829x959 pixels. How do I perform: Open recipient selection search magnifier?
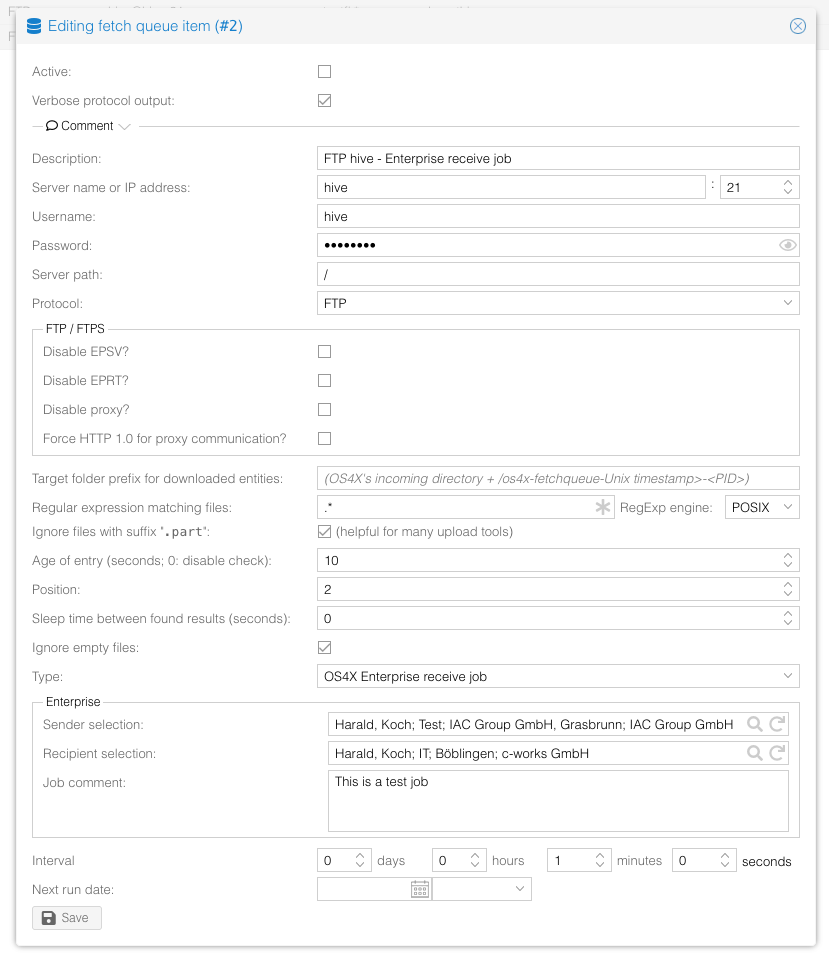pos(754,753)
